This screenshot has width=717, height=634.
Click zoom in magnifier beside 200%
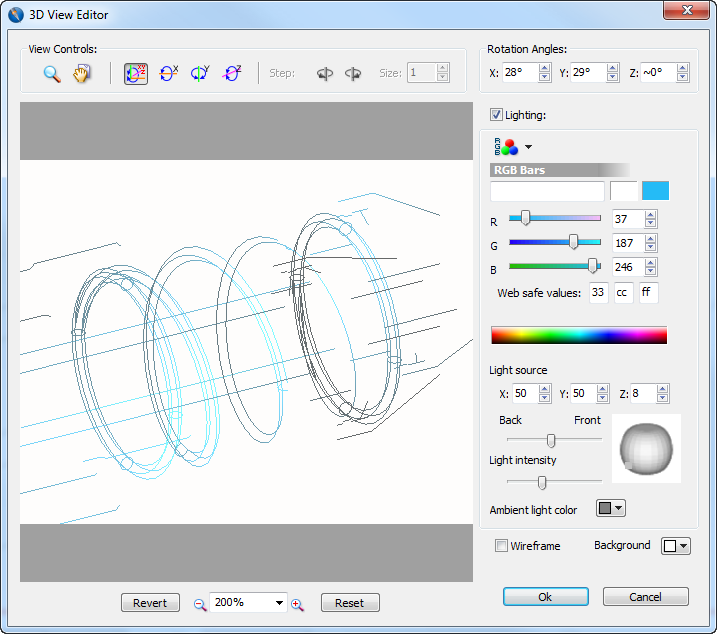tap(297, 604)
